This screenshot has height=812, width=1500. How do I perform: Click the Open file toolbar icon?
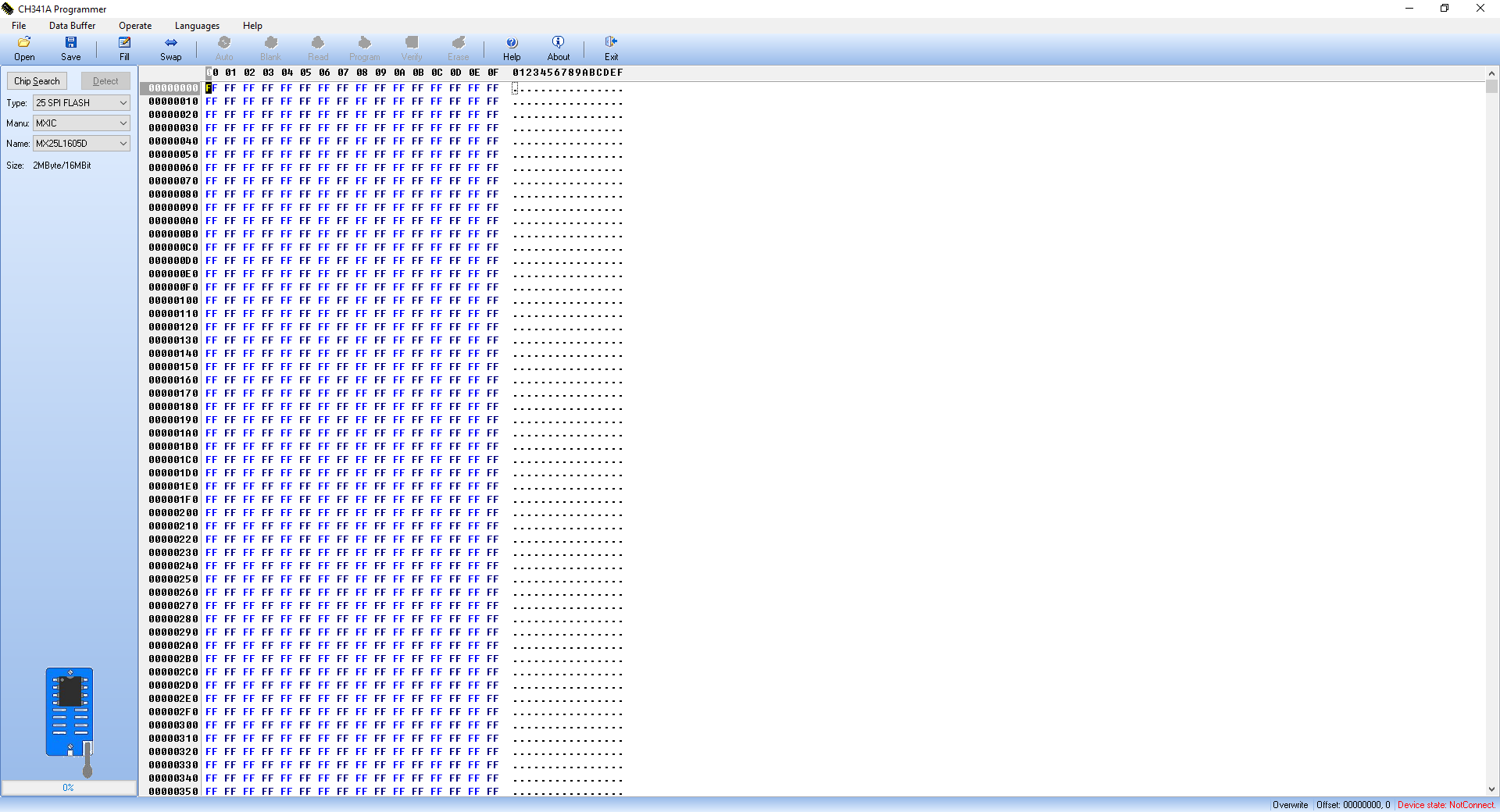pos(24,48)
